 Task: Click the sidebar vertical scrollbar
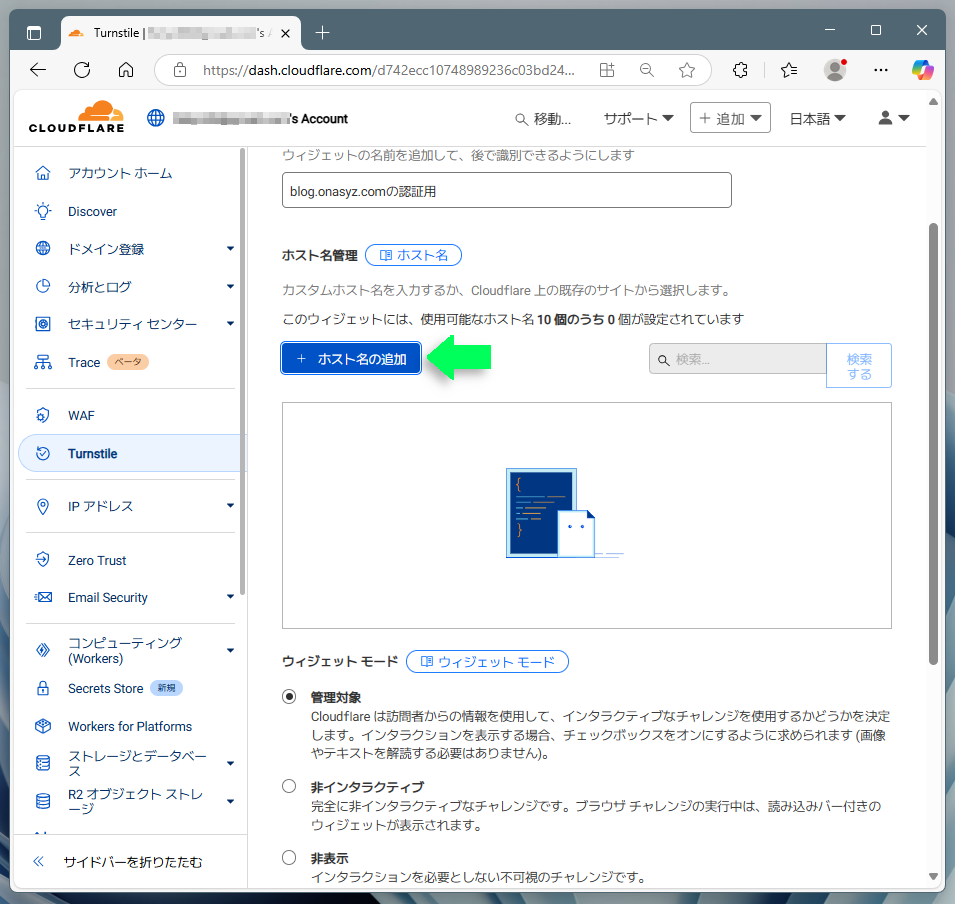pyautogui.click(x=242, y=372)
